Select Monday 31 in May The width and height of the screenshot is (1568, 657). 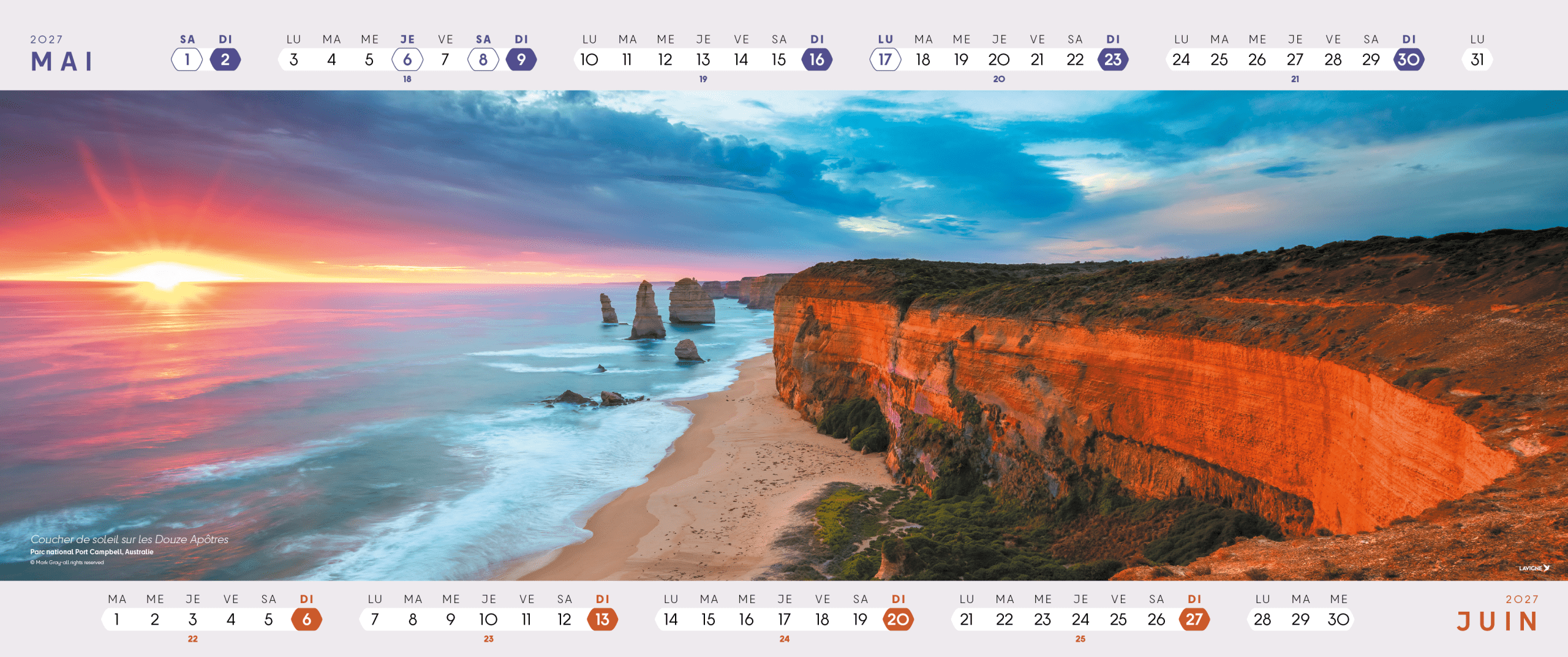[1477, 60]
